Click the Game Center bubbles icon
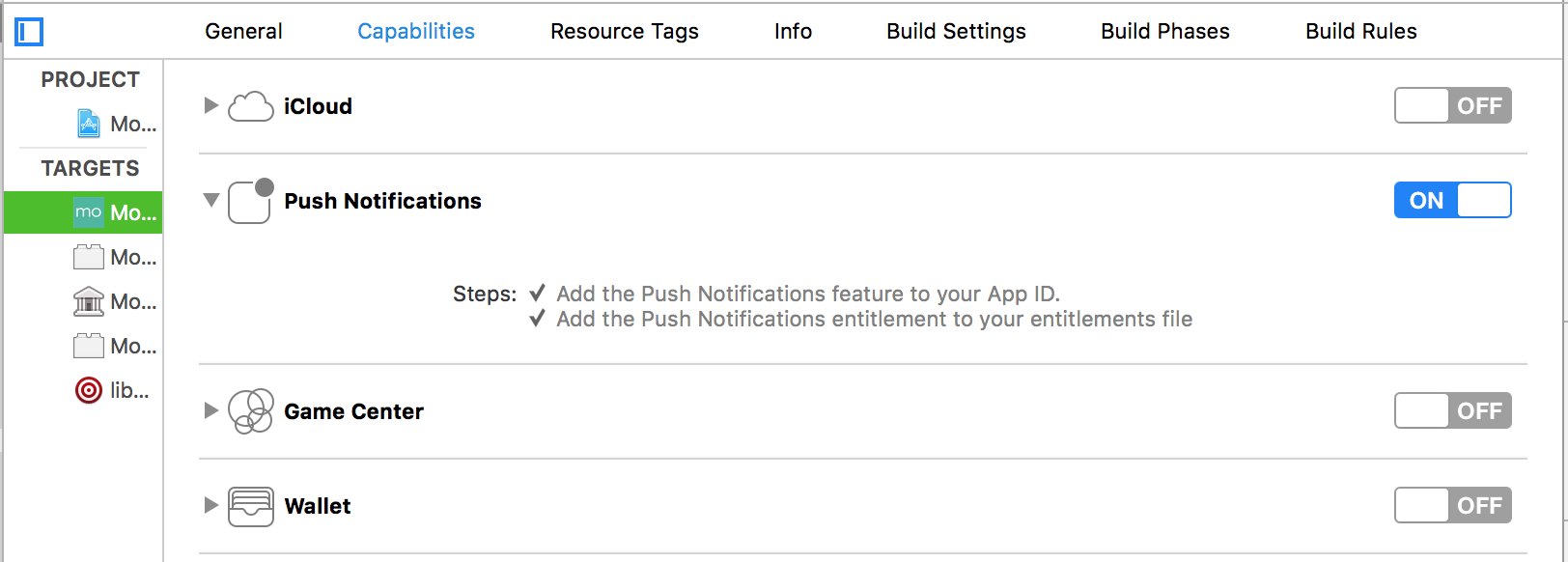1568x562 pixels. (x=251, y=411)
